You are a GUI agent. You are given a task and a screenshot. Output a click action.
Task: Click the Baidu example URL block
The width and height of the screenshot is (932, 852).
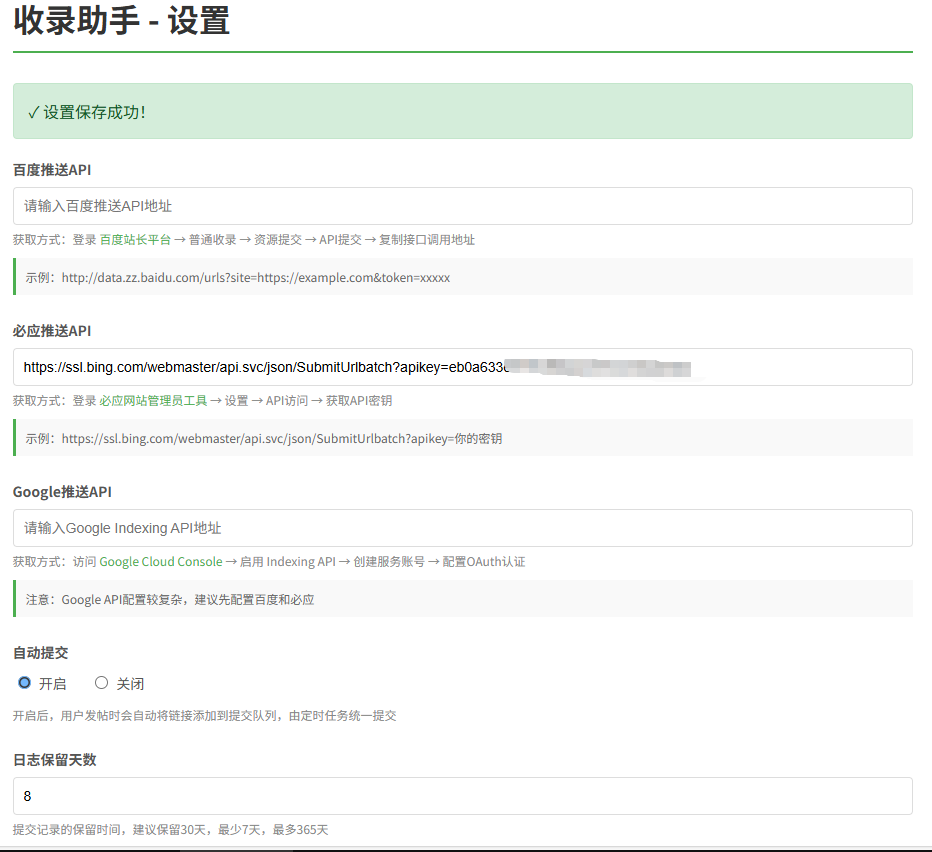coord(462,277)
